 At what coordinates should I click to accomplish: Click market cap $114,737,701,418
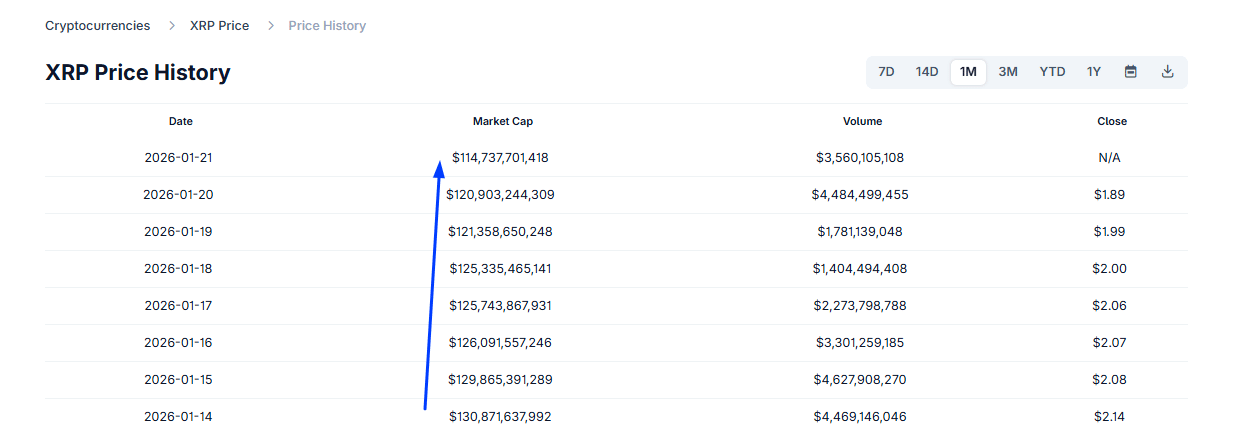500,158
